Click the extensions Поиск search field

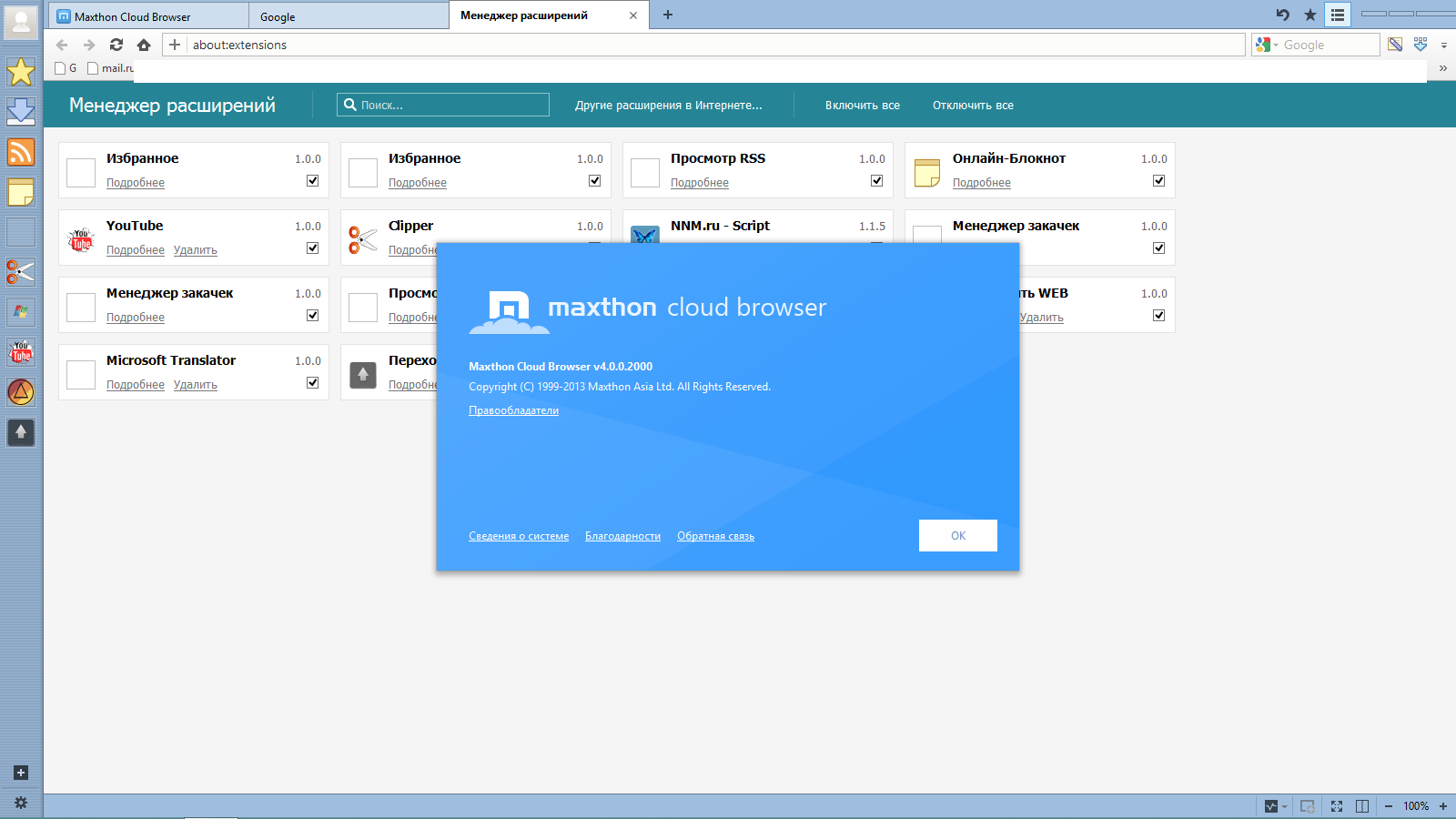click(x=452, y=106)
